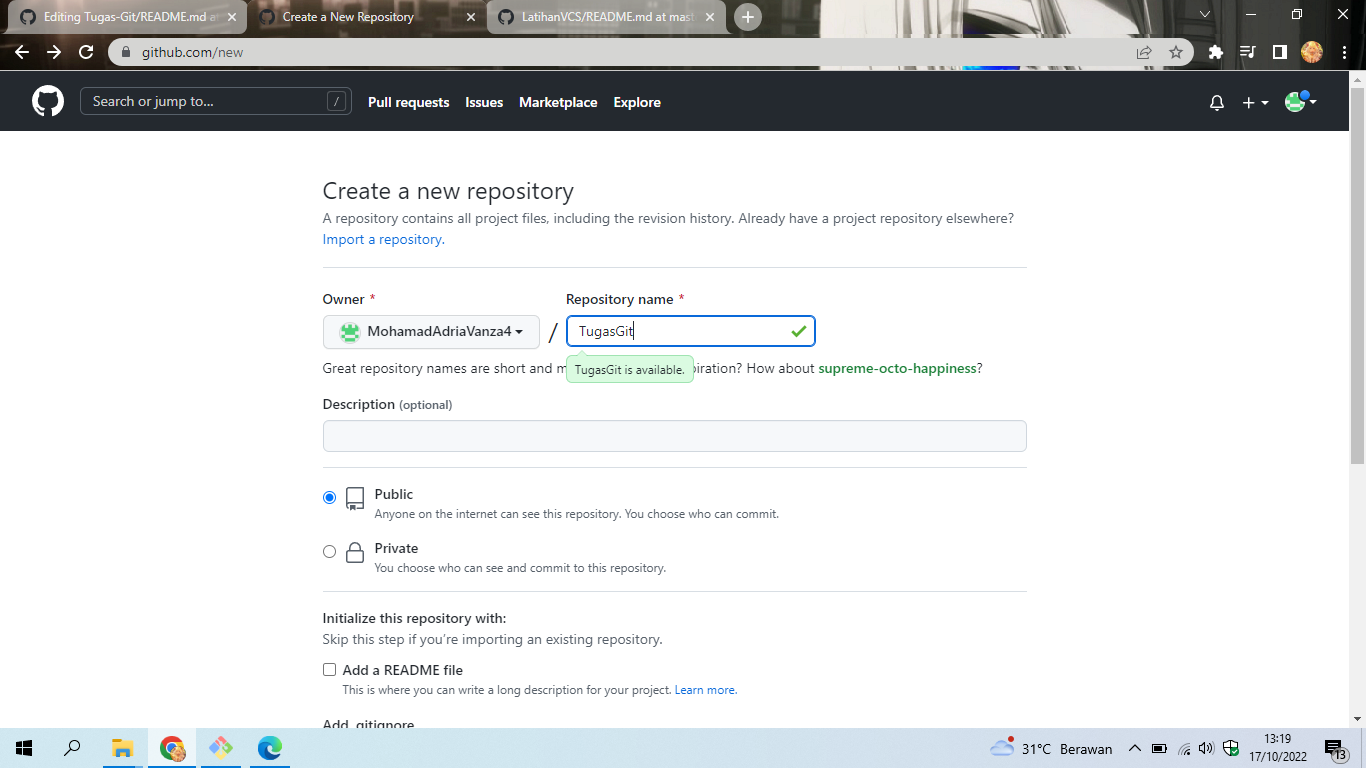The height and width of the screenshot is (768, 1366).
Task: Open the plus create-new dropdown
Action: tap(1252, 101)
